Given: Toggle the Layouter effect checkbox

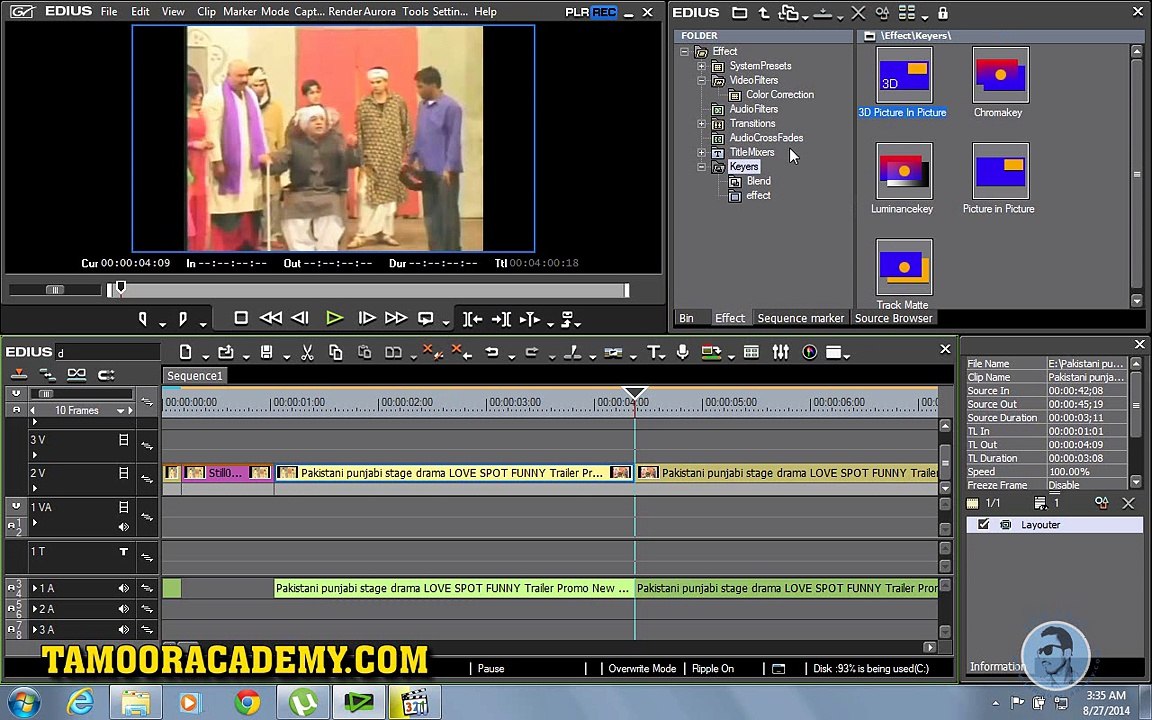Looking at the screenshot, I should 983,525.
